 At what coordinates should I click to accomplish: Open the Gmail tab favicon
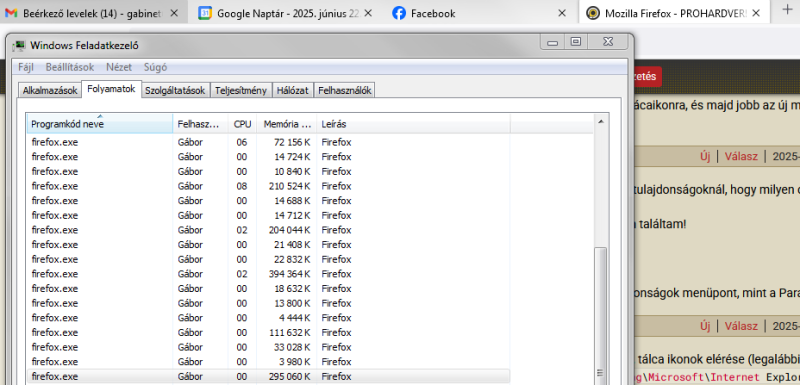pyautogui.click(x=11, y=14)
